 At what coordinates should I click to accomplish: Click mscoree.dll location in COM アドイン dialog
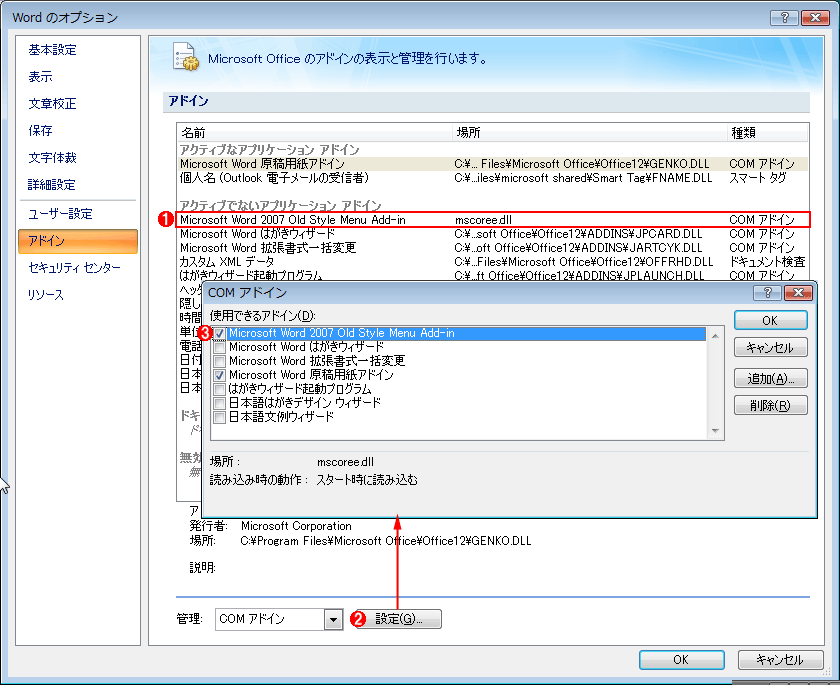[x=346, y=462]
